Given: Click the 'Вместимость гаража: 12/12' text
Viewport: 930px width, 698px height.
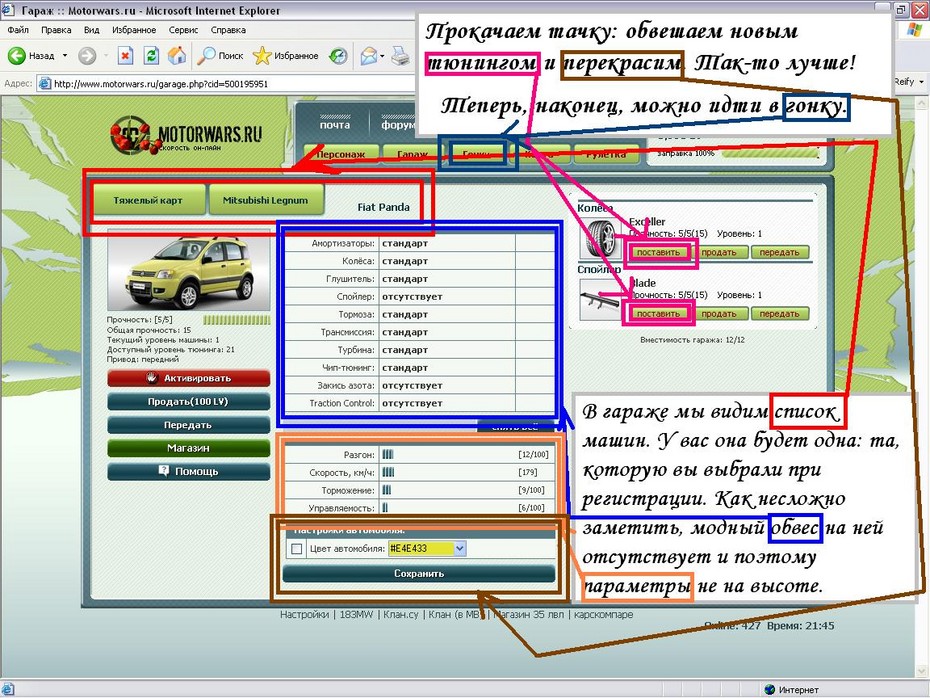Looking at the screenshot, I should [692, 340].
